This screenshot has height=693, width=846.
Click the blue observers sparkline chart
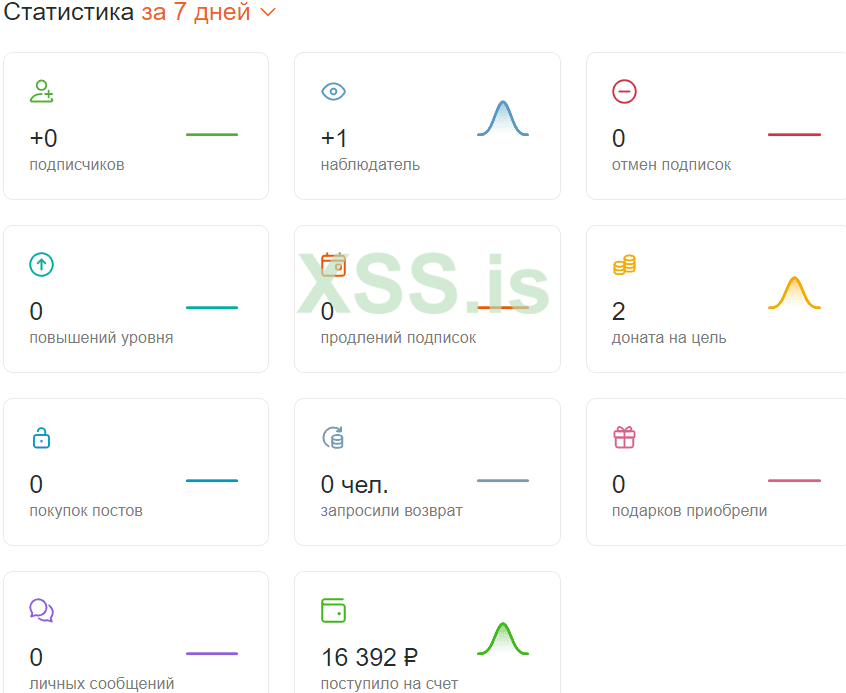click(x=502, y=119)
